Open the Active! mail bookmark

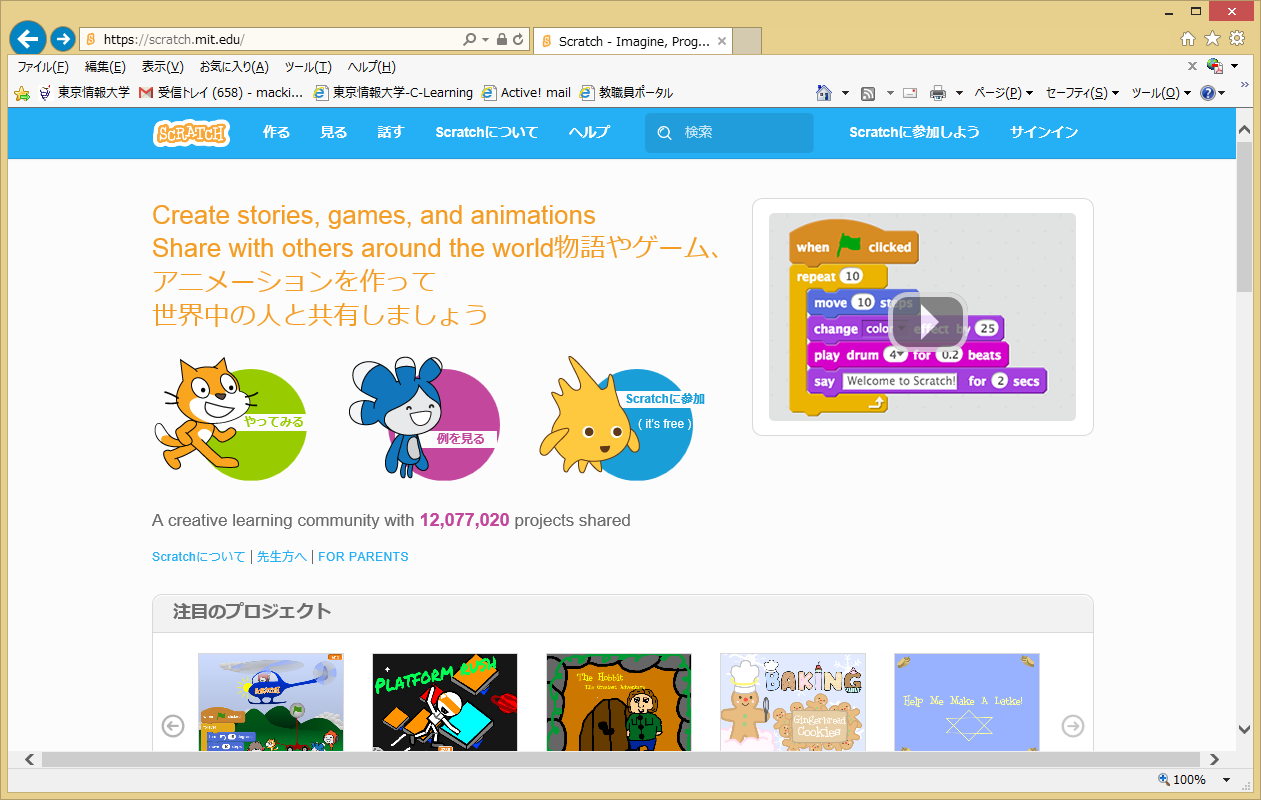pyautogui.click(x=526, y=93)
